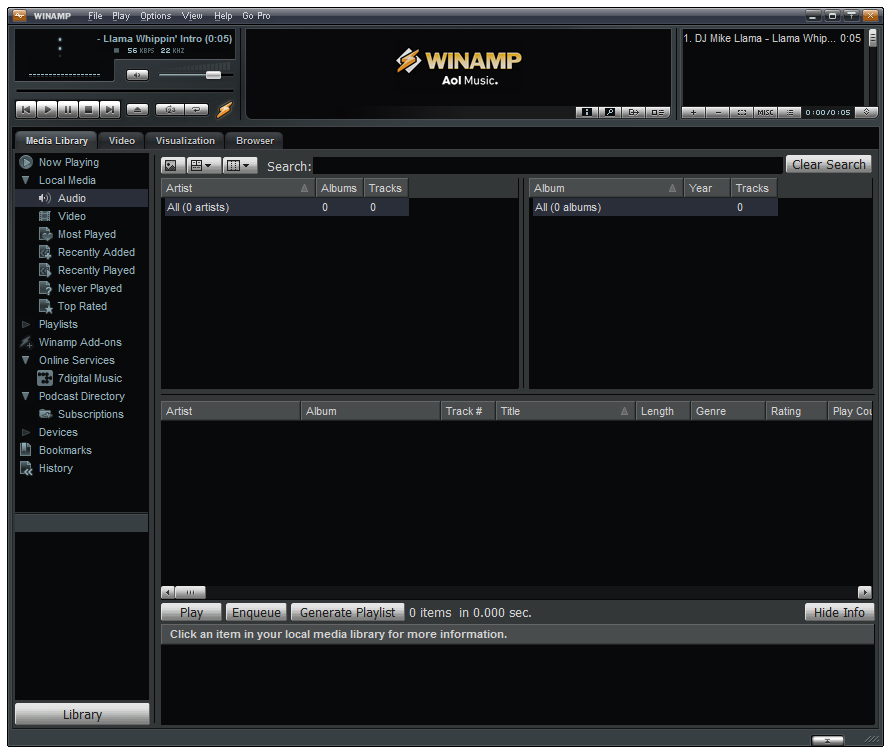
Task: Click the Eject open file button
Action: 137,110
